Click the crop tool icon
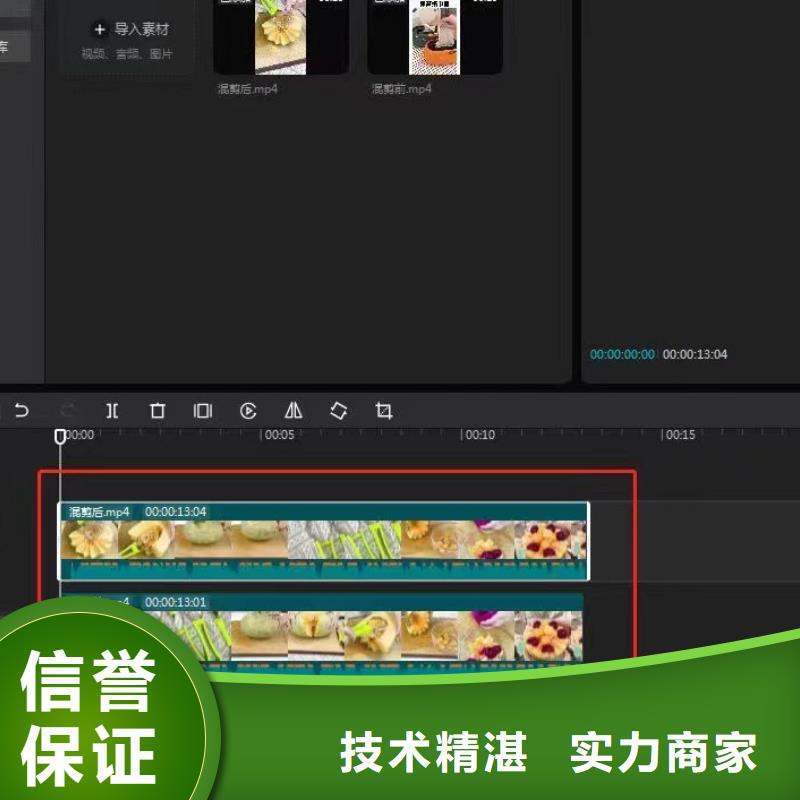The image size is (800, 800). (x=384, y=411)
